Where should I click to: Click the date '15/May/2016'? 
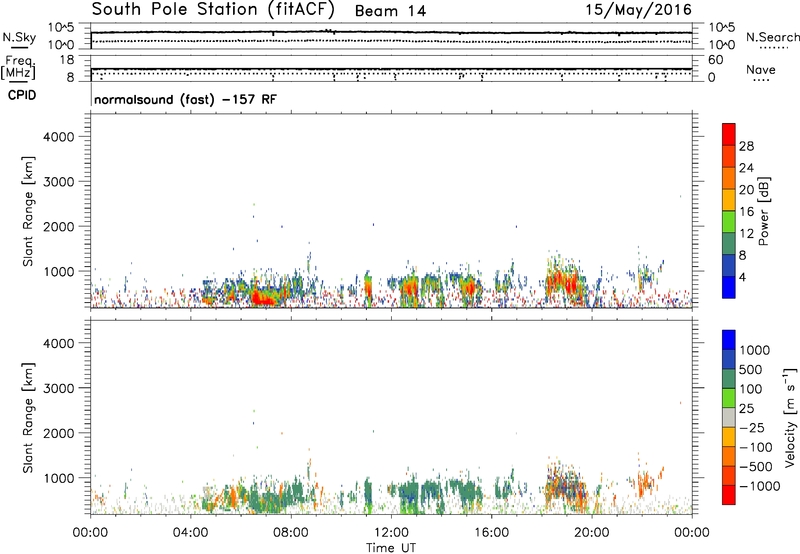tap(638, 10)
